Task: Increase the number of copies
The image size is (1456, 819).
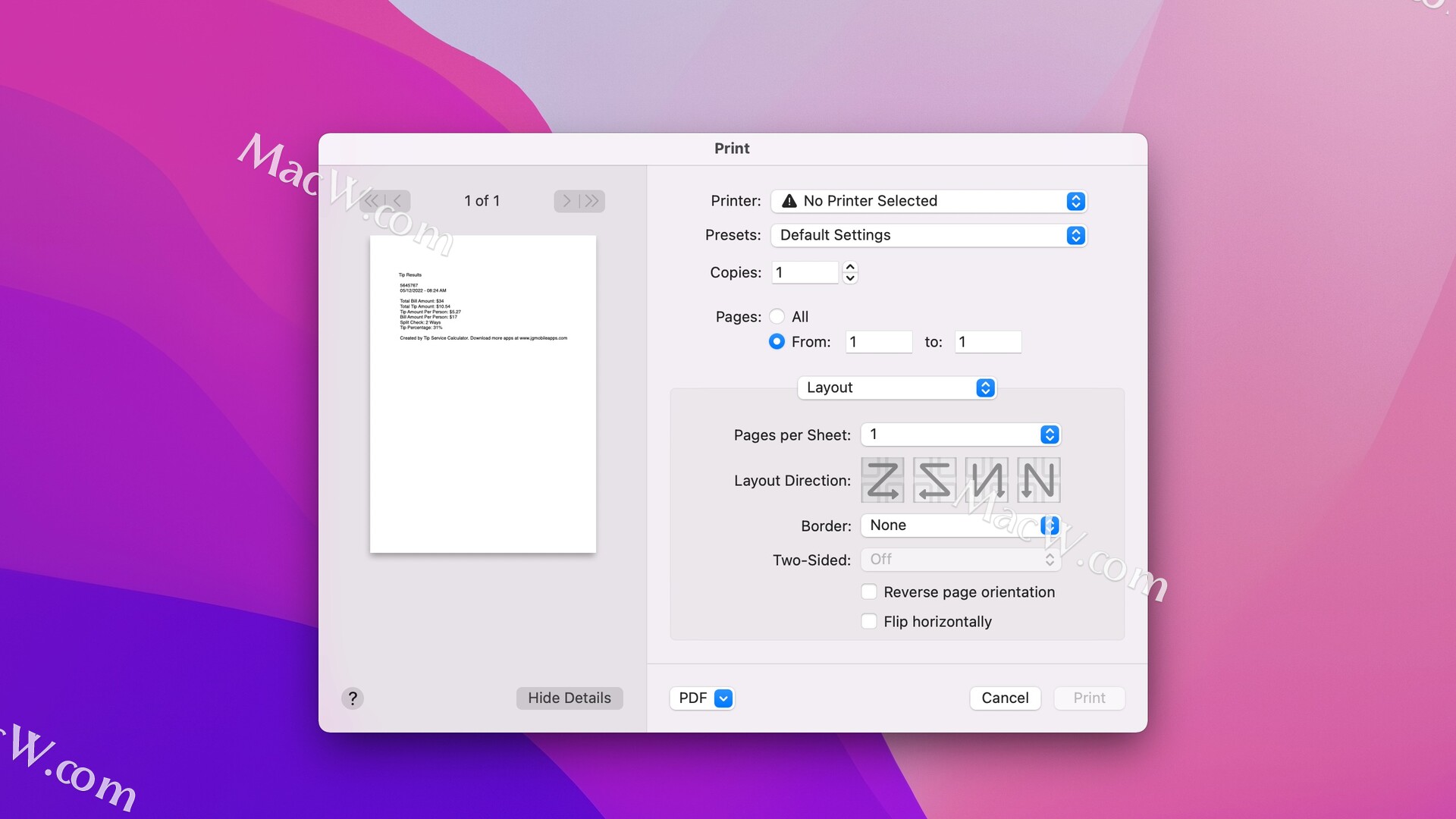Action: 850,267
